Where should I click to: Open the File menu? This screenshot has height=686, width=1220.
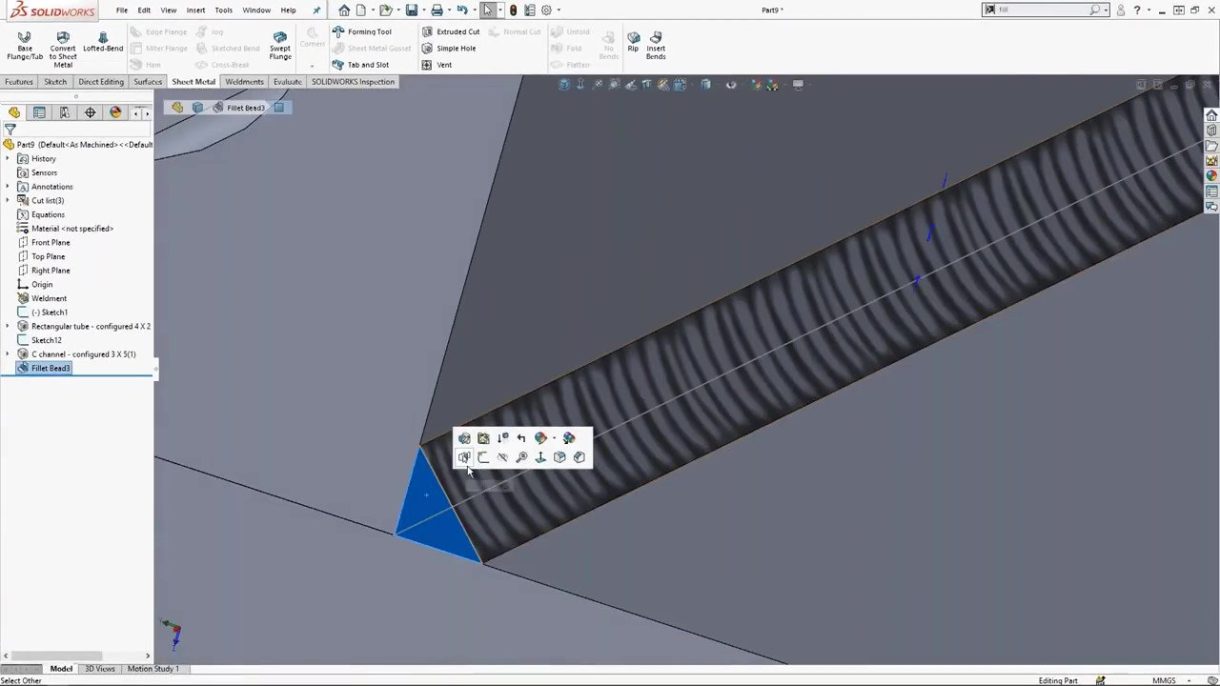[121, 10]
